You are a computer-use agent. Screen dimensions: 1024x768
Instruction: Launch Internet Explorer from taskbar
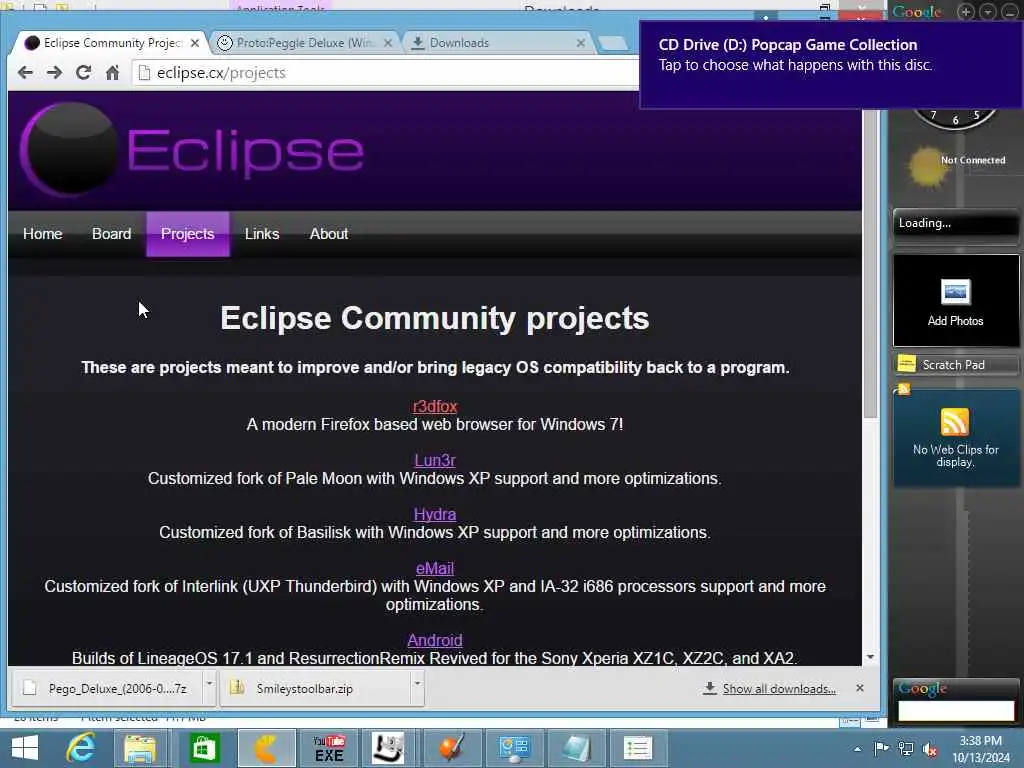(x=81, y=748)
